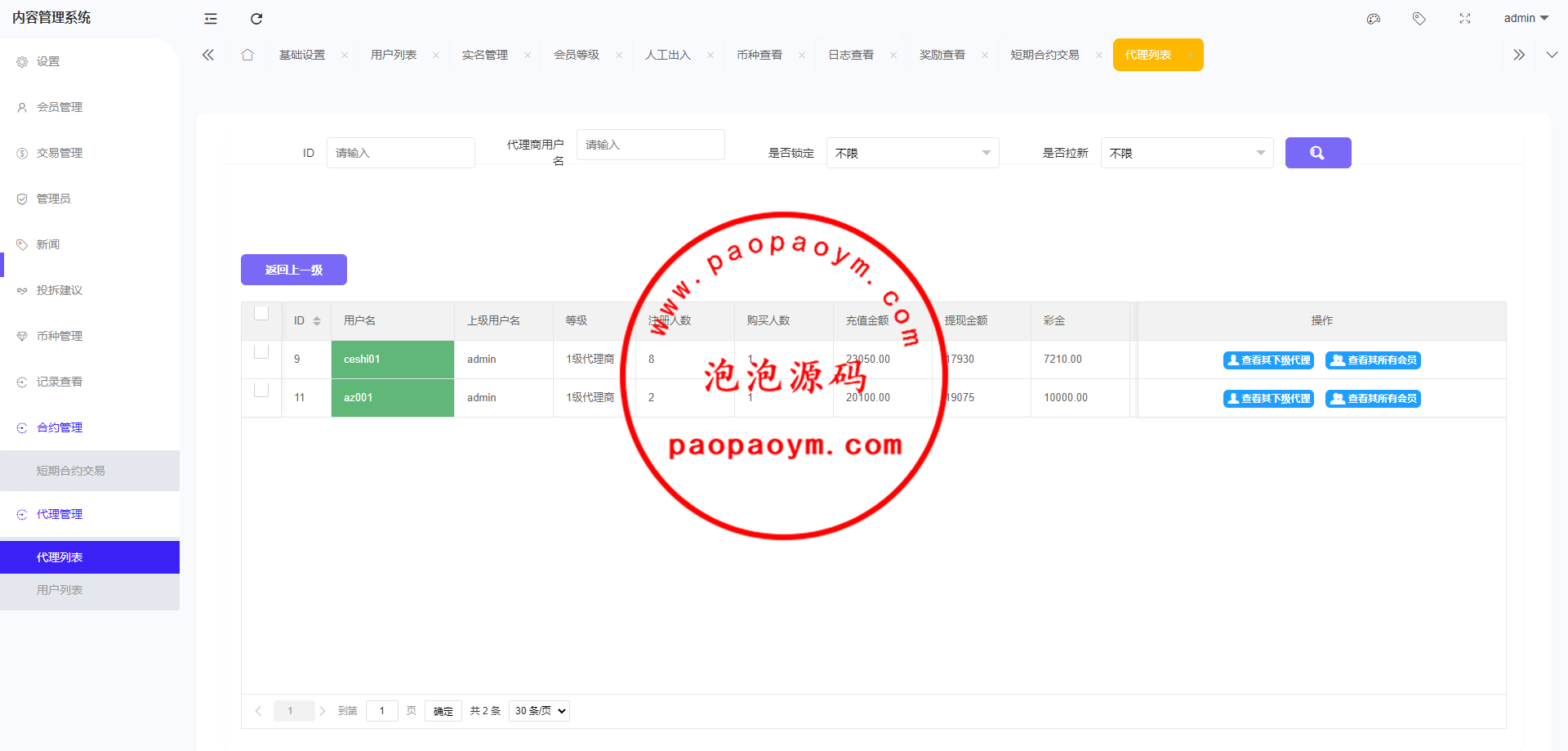Open 新闻 sidebar menu
1568x751 pixels.
[x=90, y=244]
